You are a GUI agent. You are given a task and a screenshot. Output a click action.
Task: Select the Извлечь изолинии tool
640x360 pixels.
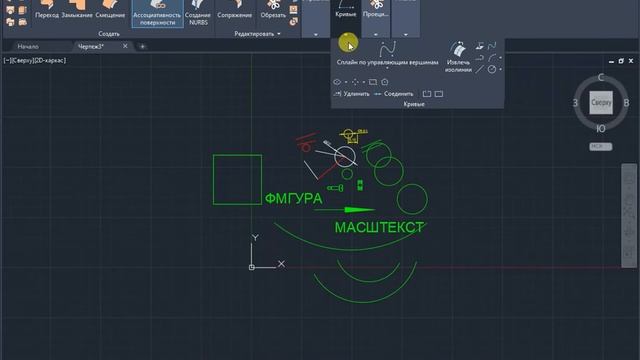coord(458,56)
